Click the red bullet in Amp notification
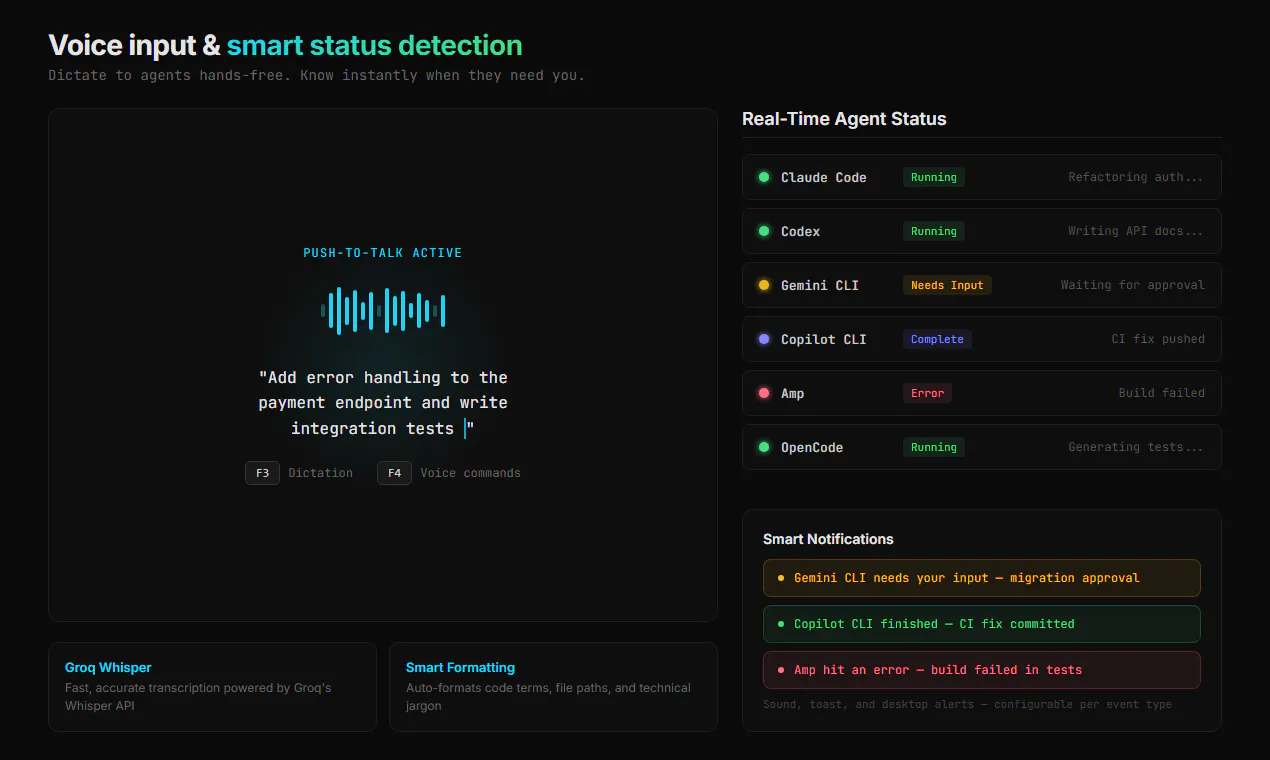The width and height of the screenshot is (1270, 760). (x=781, y=670)
